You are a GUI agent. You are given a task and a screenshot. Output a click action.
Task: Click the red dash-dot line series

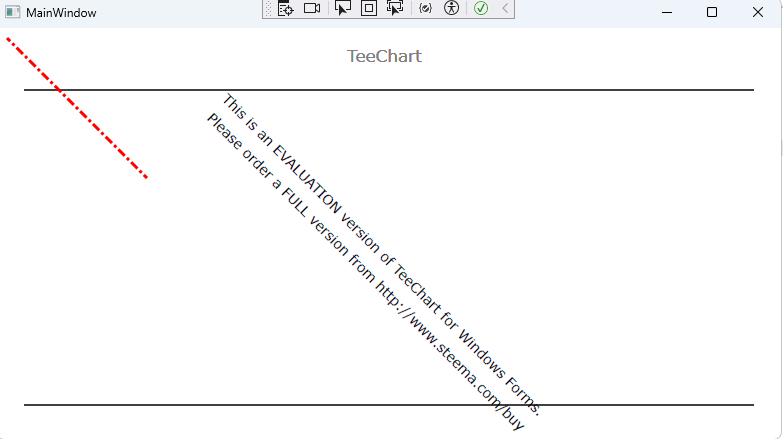(x=77, y=108)
